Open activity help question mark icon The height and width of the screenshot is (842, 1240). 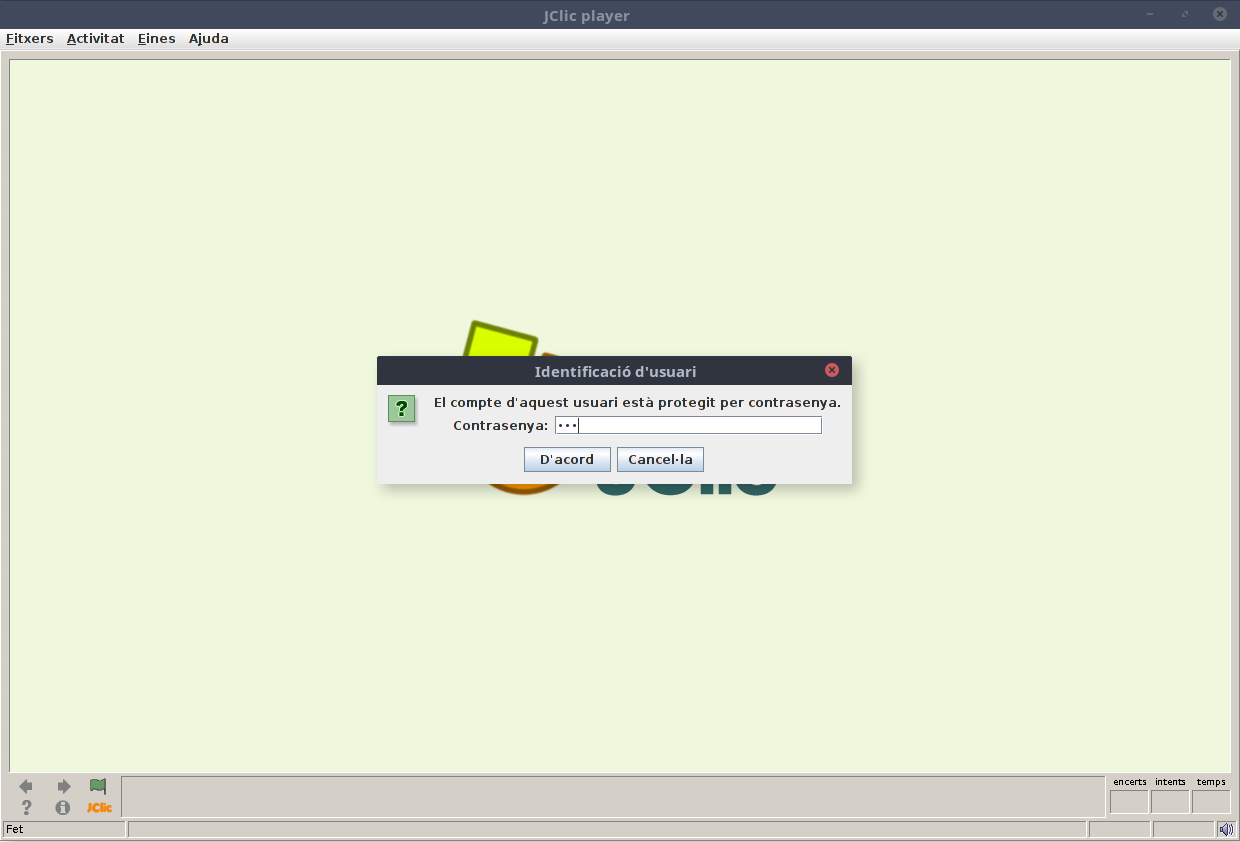pos(26,808)
